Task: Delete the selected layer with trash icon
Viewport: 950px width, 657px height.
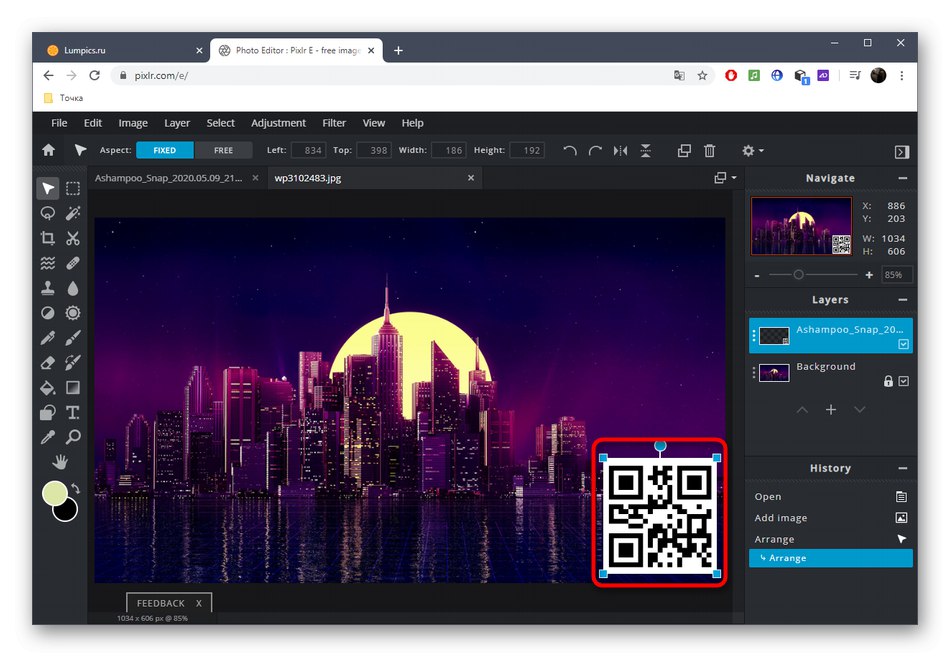Action: click(x=709, y=151)
